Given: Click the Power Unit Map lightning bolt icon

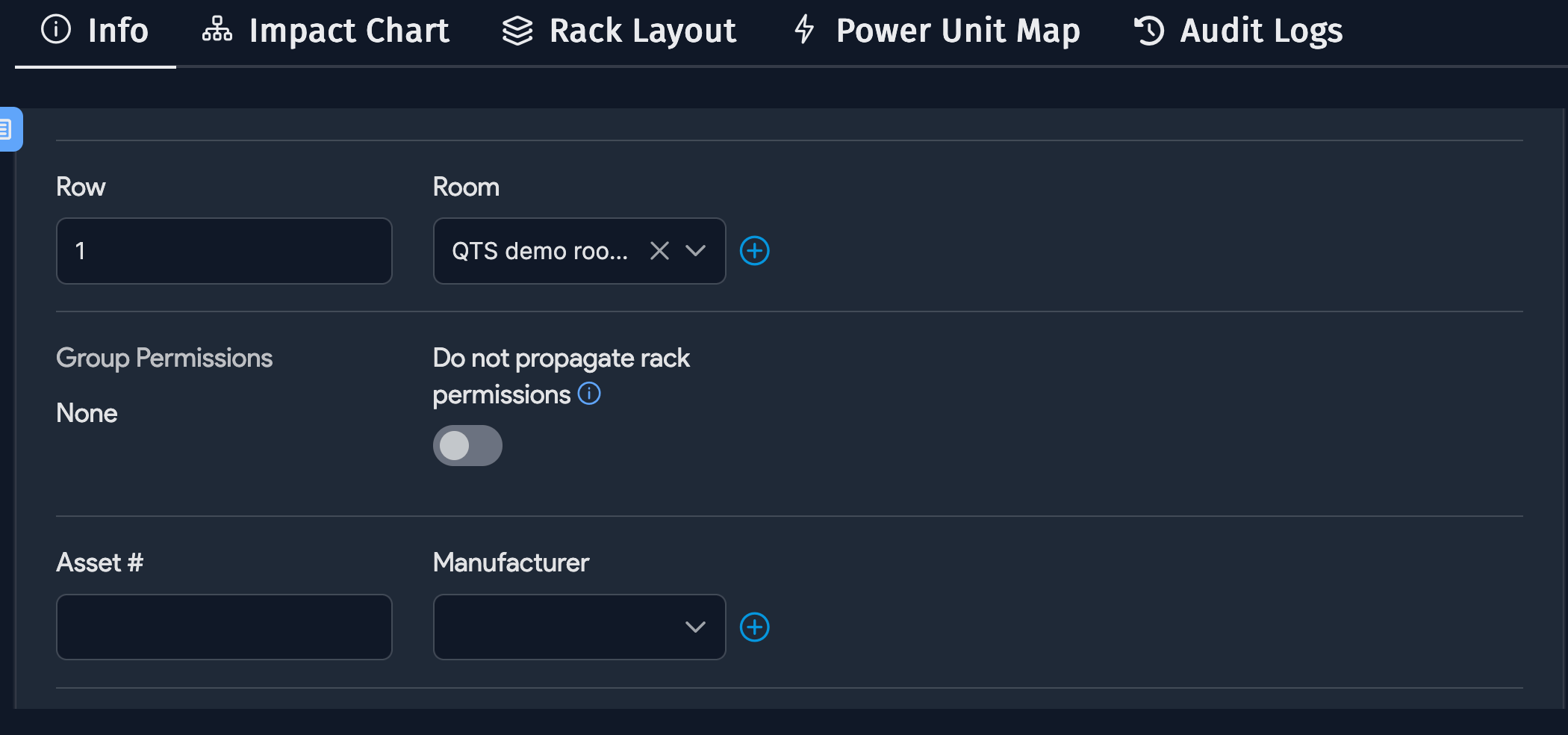Looking at the screenshot, I should (x=804, y=31).
